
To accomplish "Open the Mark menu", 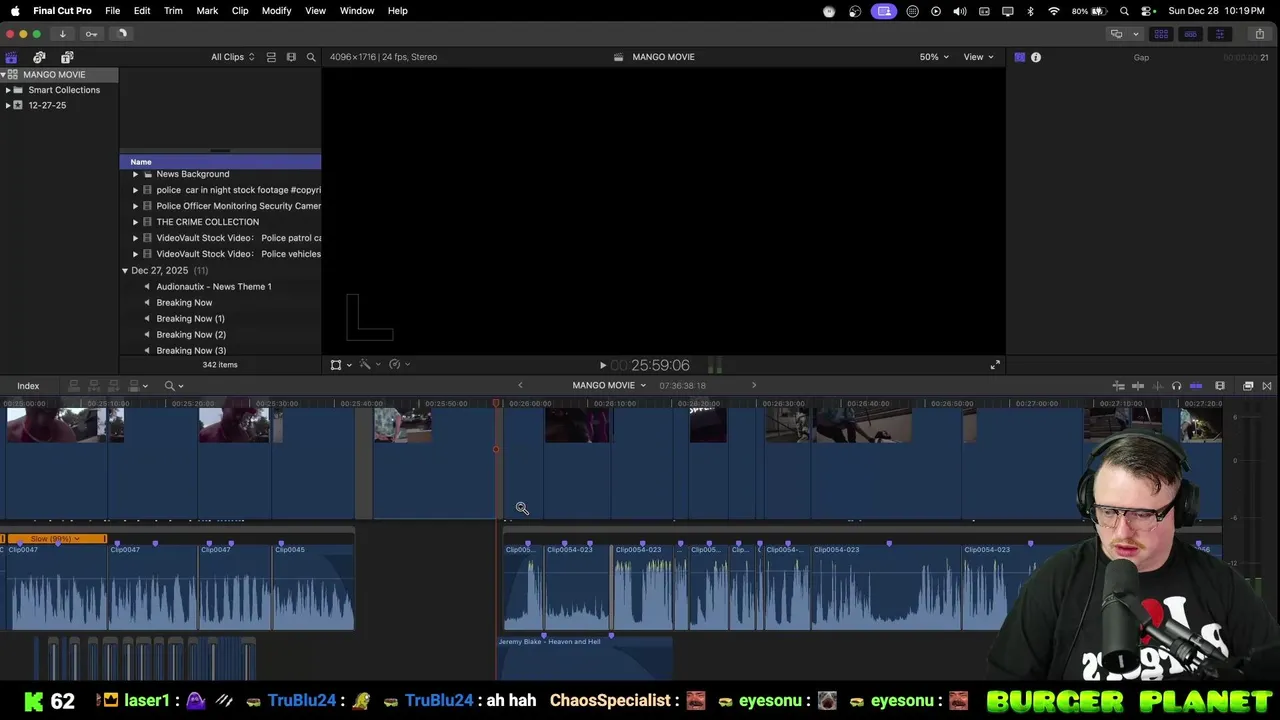I will pyautogui.click(x=207, y=11).
